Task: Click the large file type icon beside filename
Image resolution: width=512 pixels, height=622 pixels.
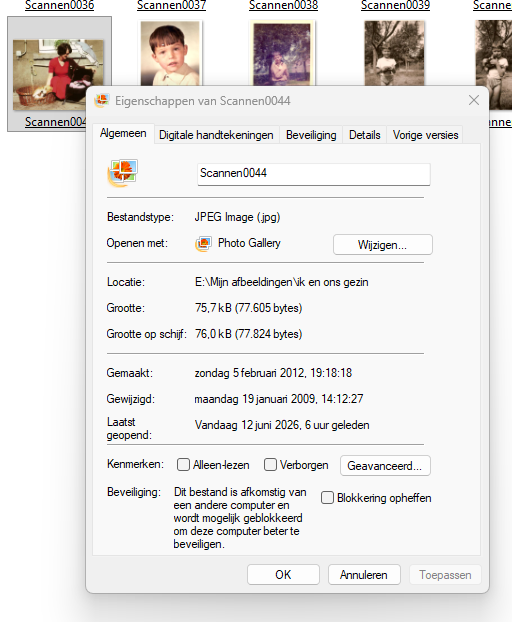Action: (123, 173)
